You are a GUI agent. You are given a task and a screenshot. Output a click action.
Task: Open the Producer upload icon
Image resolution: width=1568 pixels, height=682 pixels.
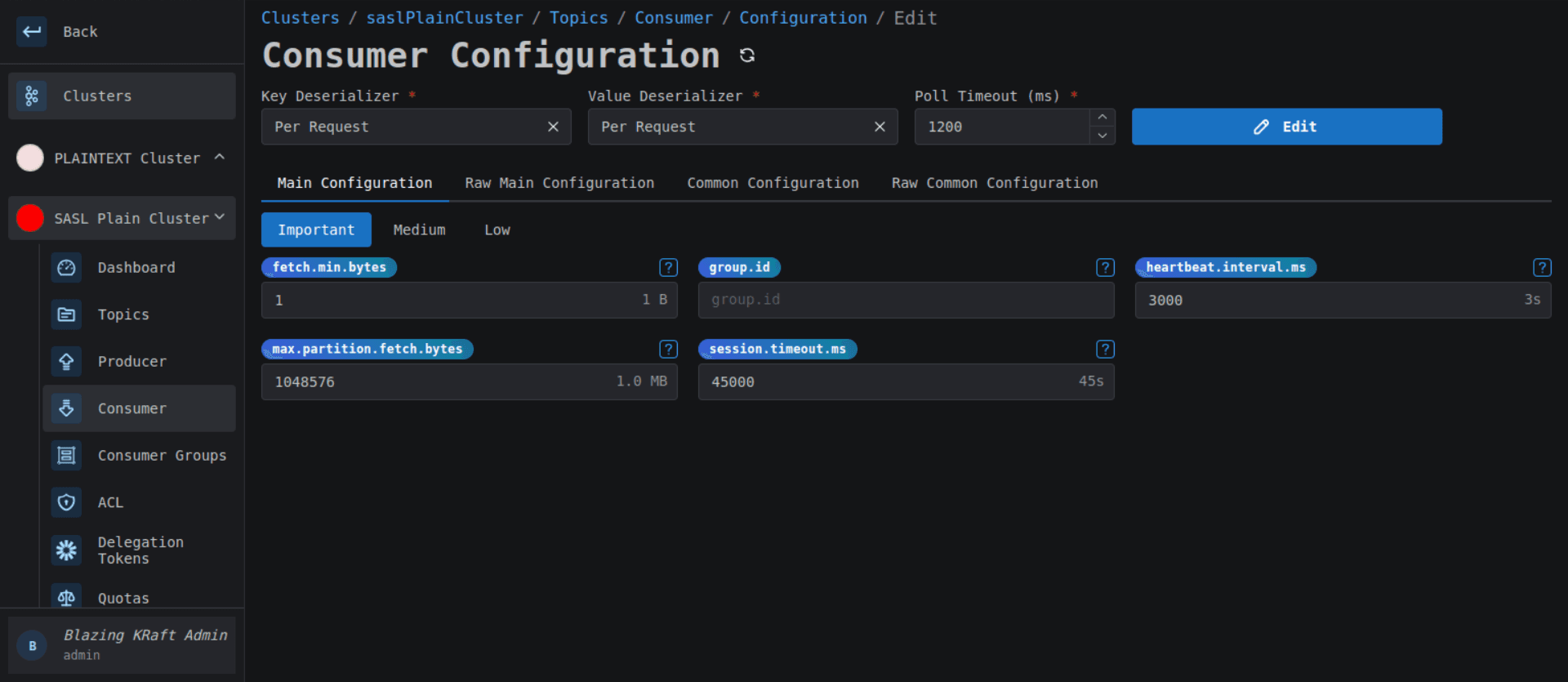coord(67,361)
